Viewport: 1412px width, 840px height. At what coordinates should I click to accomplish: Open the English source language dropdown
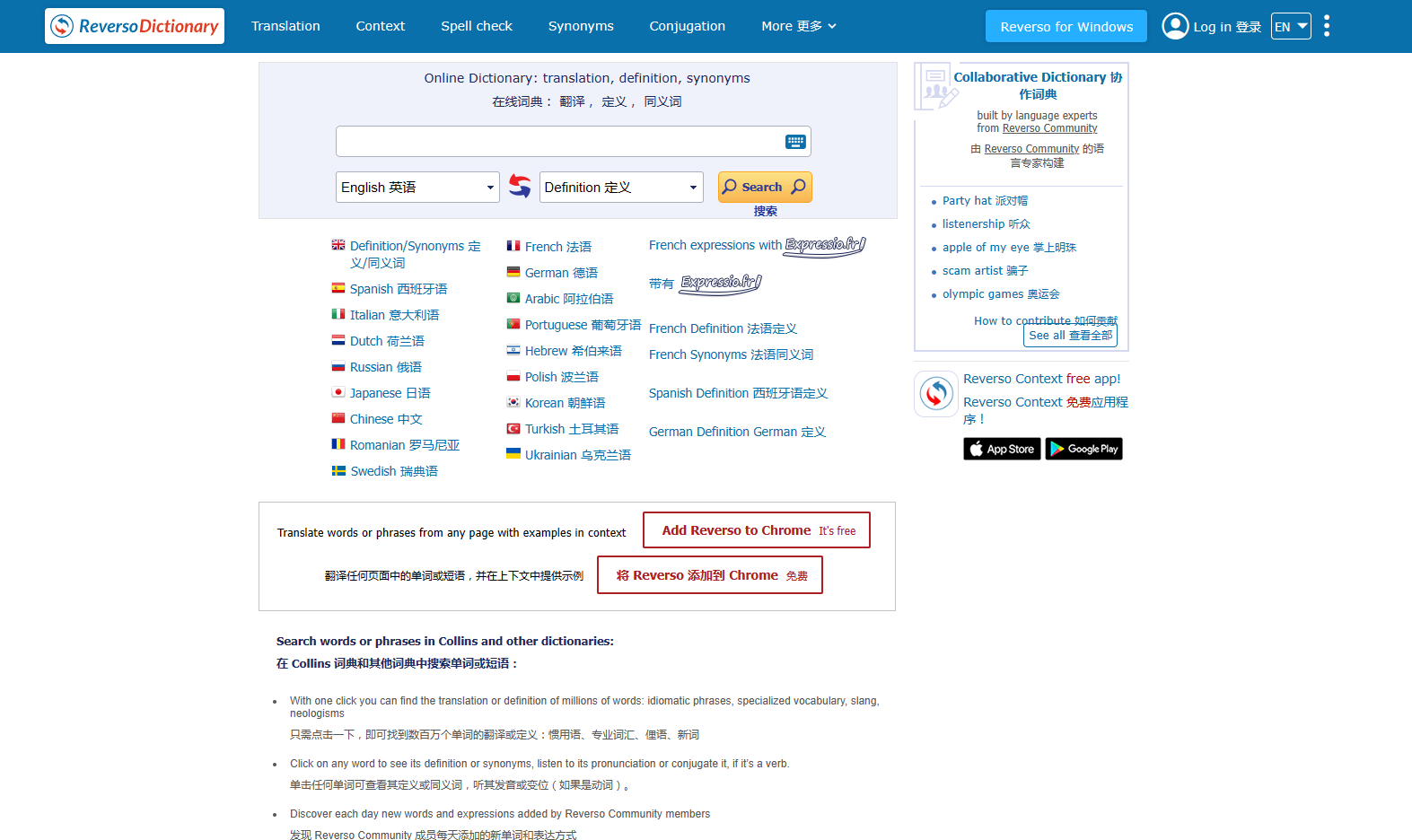(x=417, y=187)
